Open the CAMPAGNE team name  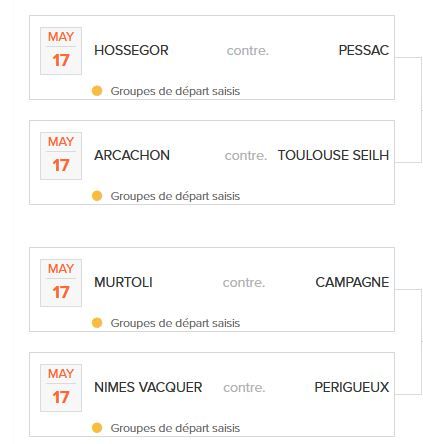[x=352, y=282]
